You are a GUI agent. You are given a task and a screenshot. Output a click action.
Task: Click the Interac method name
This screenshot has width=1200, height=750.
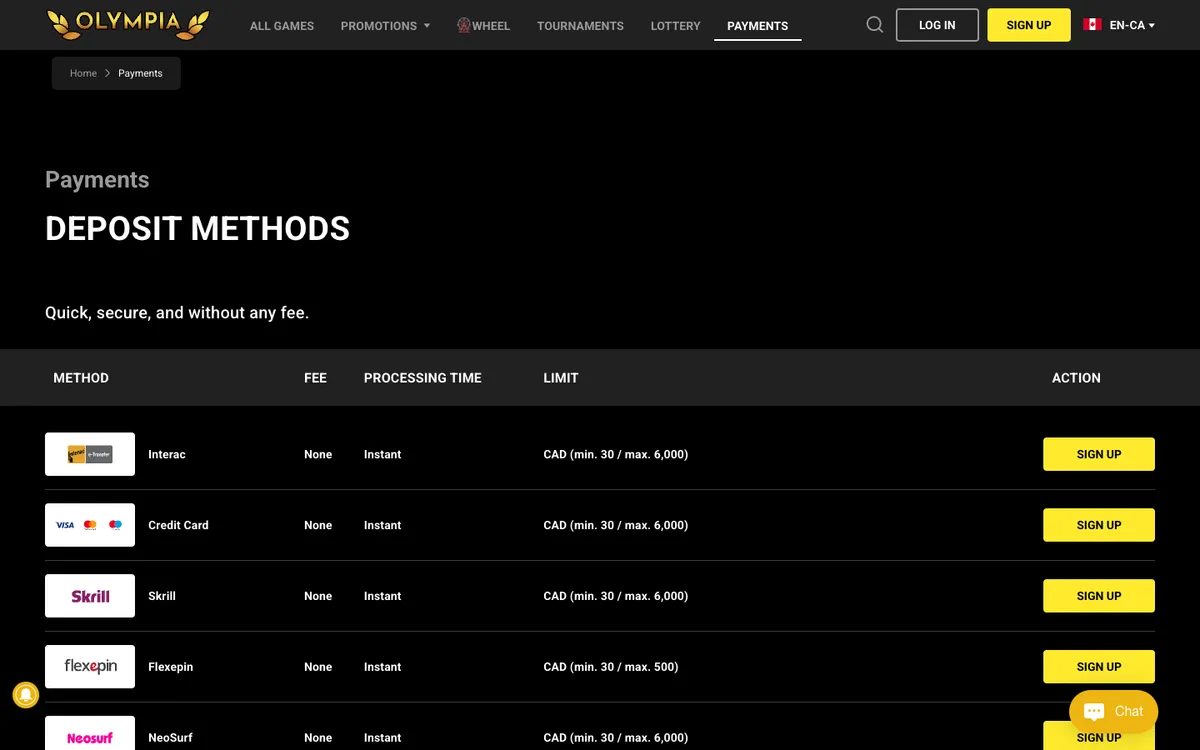point(167,454)
